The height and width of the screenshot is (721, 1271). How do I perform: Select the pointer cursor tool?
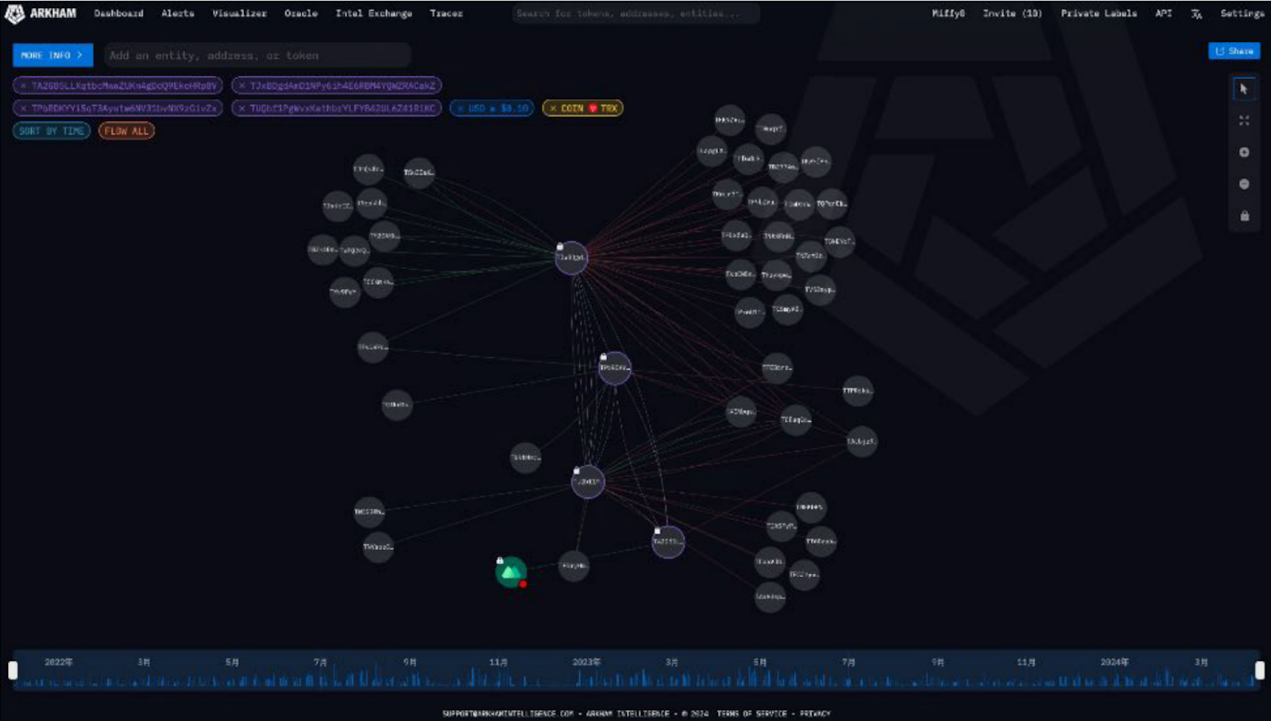tap(1244, 89)
